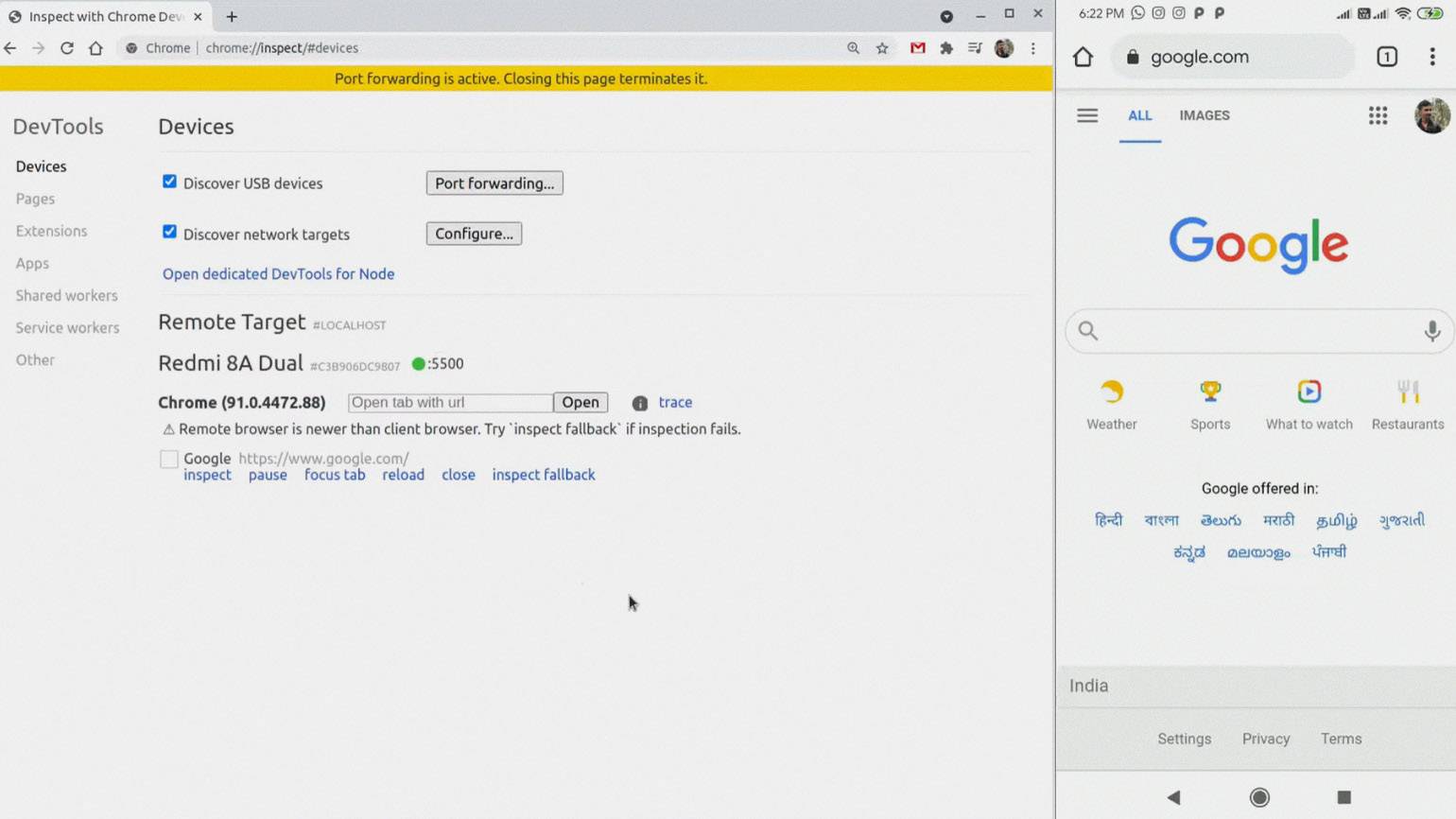Viewport: 1456px width, 819px height.
Task: Disable Discover network targets checkbox
Action: (169, 232)
